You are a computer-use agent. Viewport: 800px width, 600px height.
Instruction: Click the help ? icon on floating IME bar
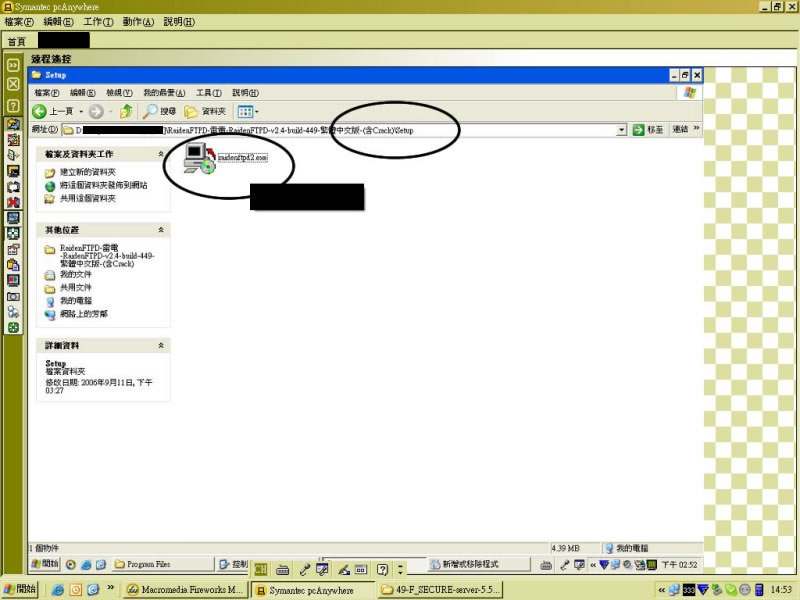[x=382, y=569]
